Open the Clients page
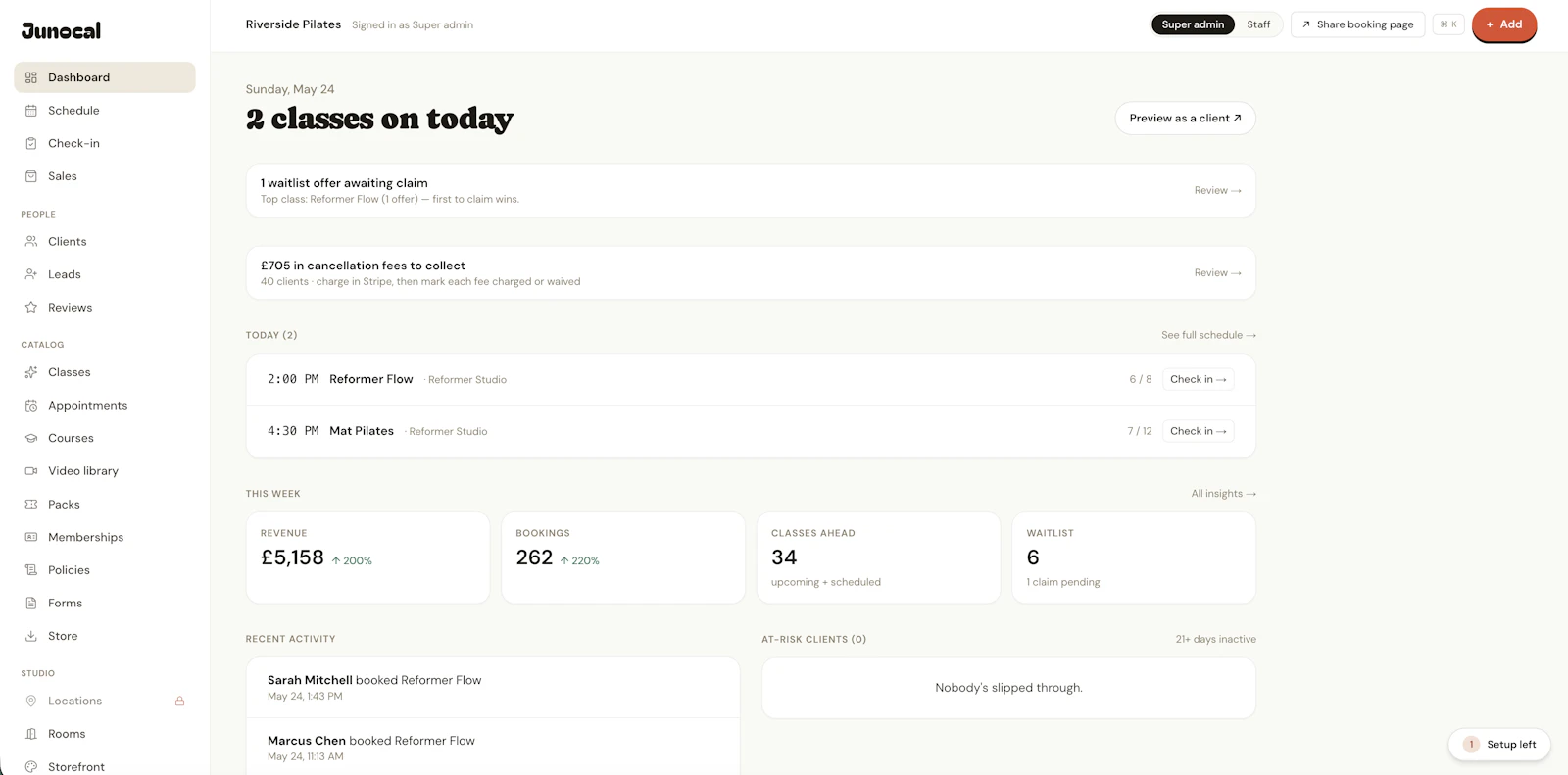Image resolution: width=1568 pixels, height=775 pixels. (x=105, y=241)
